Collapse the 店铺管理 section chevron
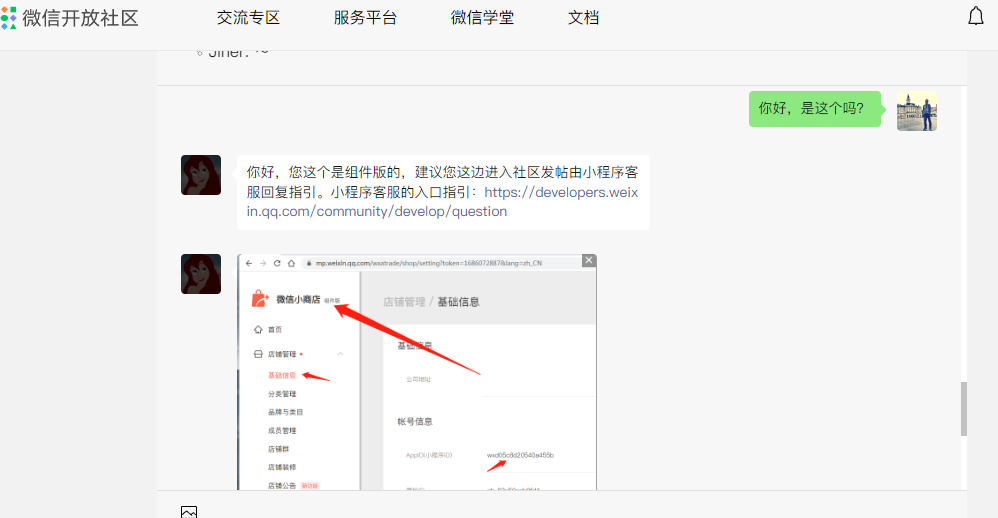 (341, 354)
